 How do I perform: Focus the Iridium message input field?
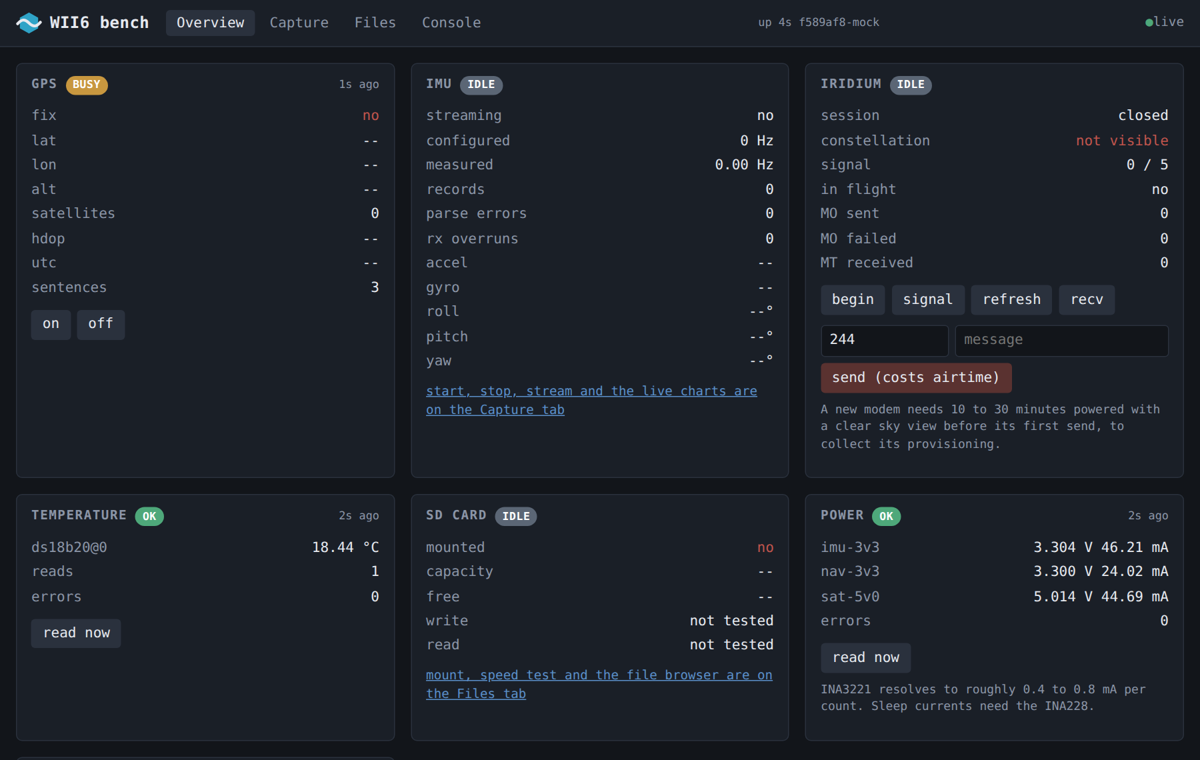tap(1062, 340)
